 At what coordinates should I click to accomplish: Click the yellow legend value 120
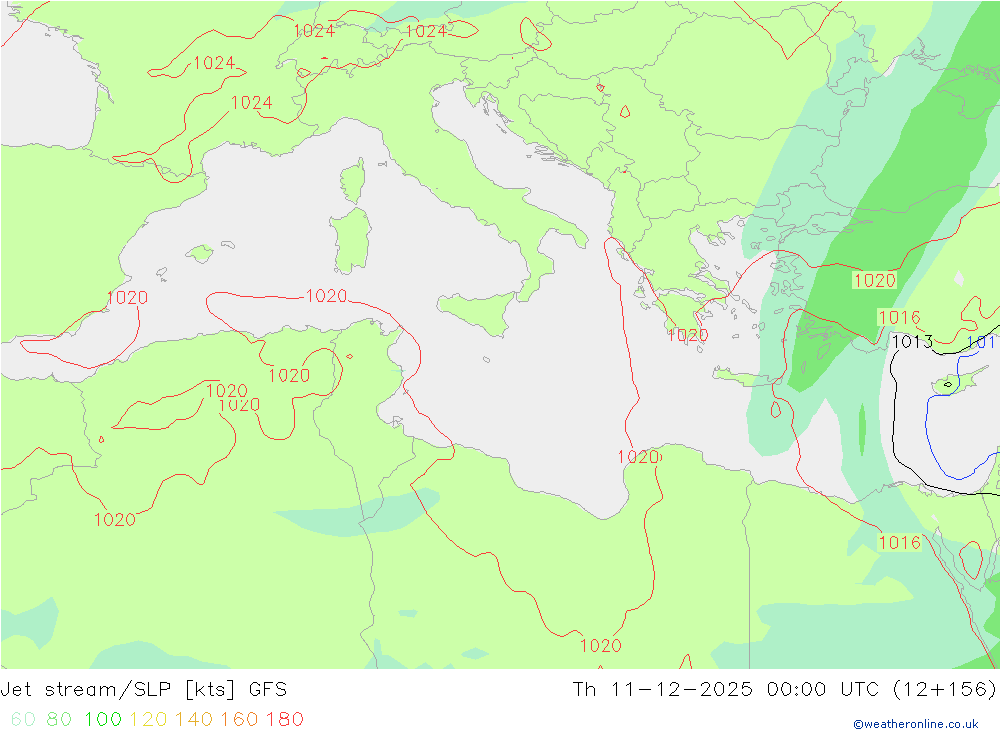click(x=148, y=720)
